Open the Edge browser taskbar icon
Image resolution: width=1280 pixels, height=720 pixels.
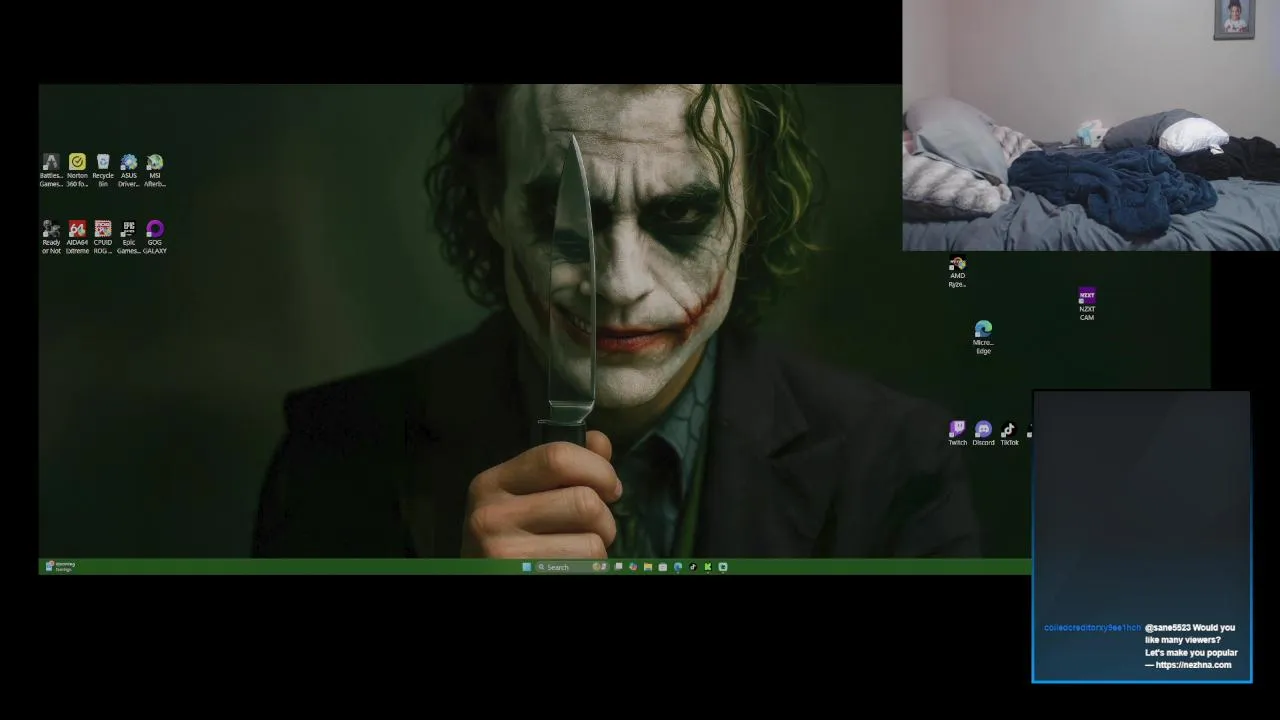(x=677, y=567)
